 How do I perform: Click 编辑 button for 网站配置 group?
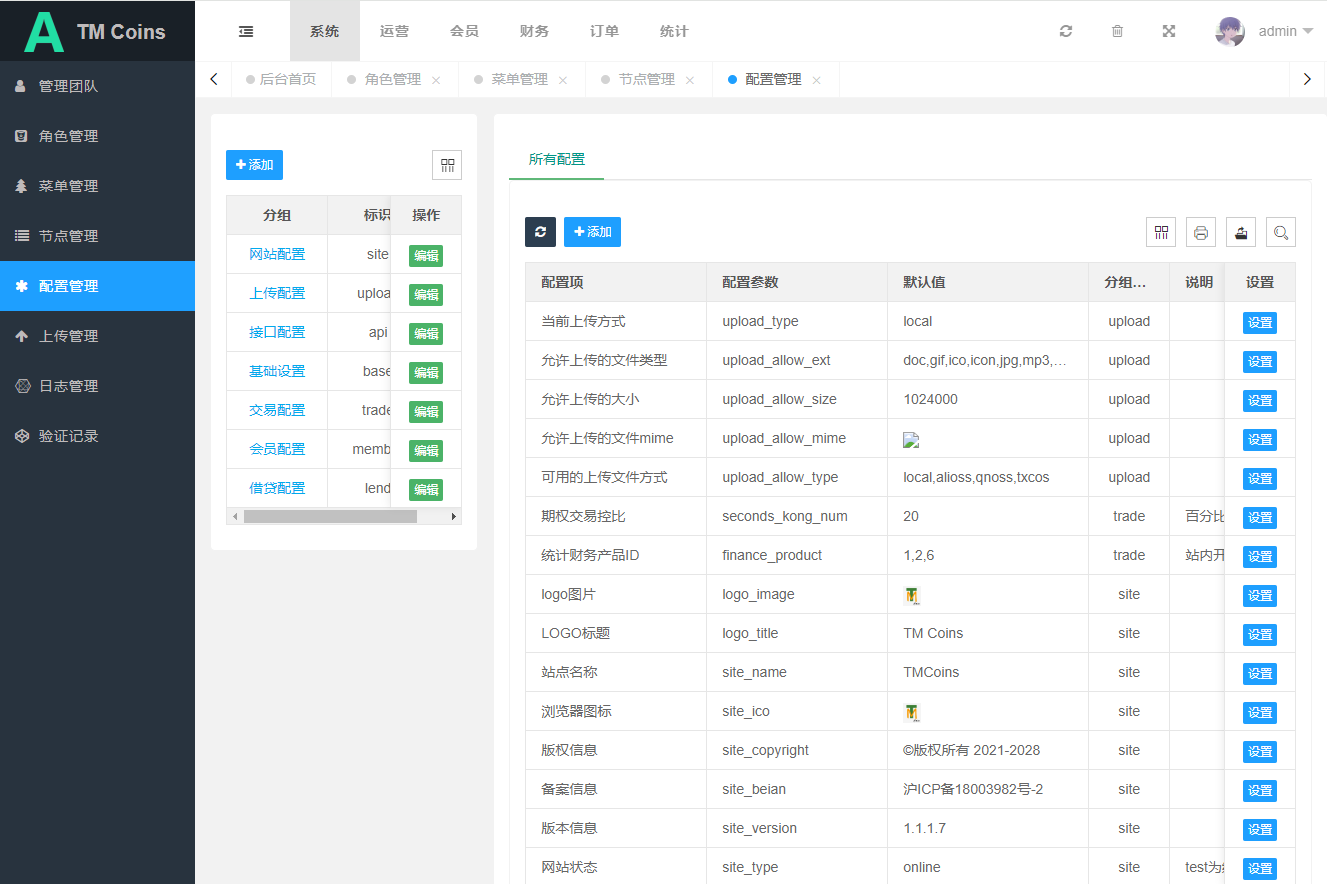(426, 255)
